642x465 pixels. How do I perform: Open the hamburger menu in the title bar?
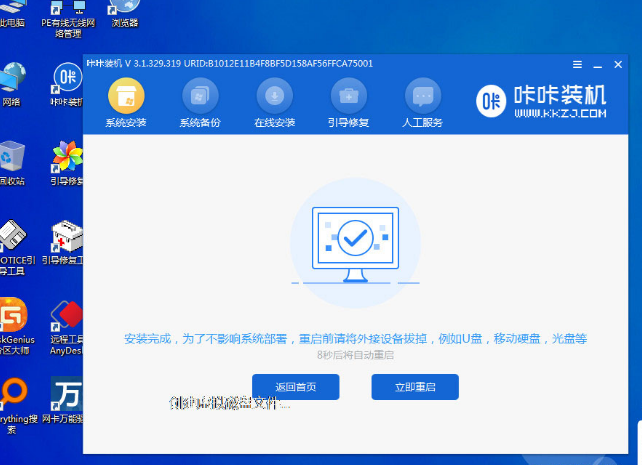pyautogui.click(x=577, y=64)
